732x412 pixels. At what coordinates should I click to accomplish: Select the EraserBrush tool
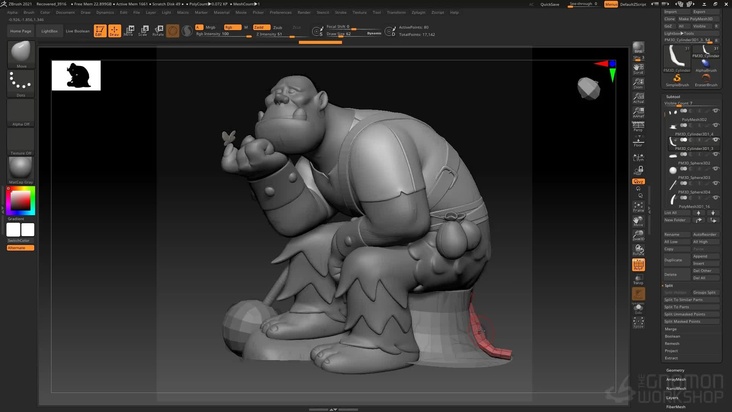pyautogui.click(x=706, y=80)
